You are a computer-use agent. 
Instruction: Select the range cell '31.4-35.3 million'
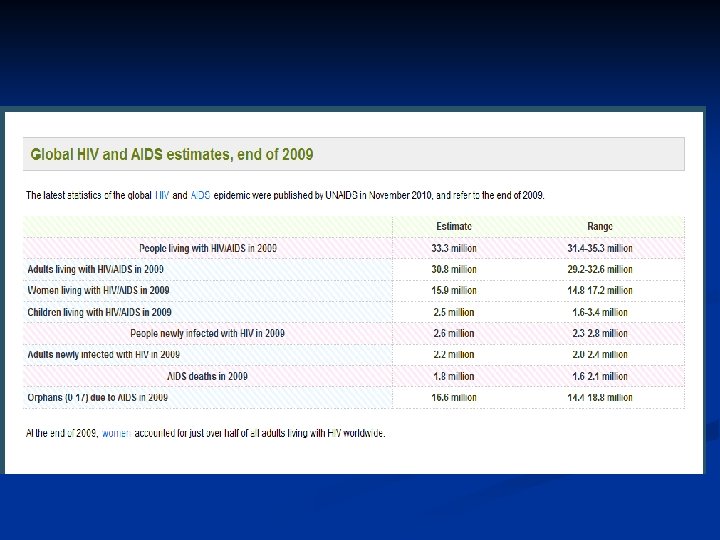coord(600,248)
